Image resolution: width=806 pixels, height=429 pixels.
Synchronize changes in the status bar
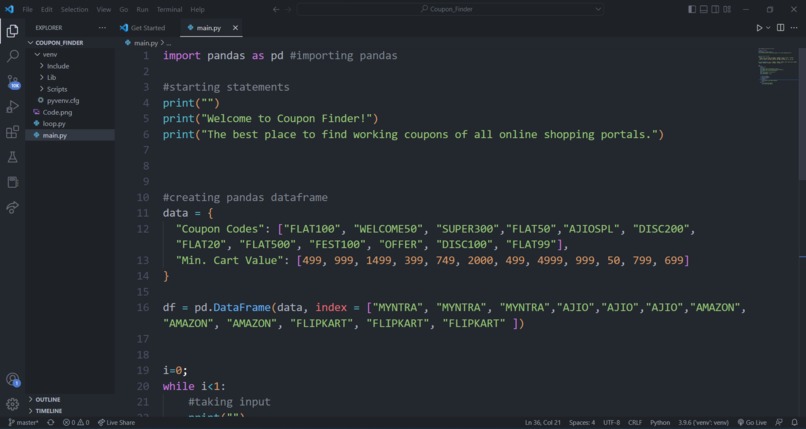pyautogui.click(x=50, y=422)
